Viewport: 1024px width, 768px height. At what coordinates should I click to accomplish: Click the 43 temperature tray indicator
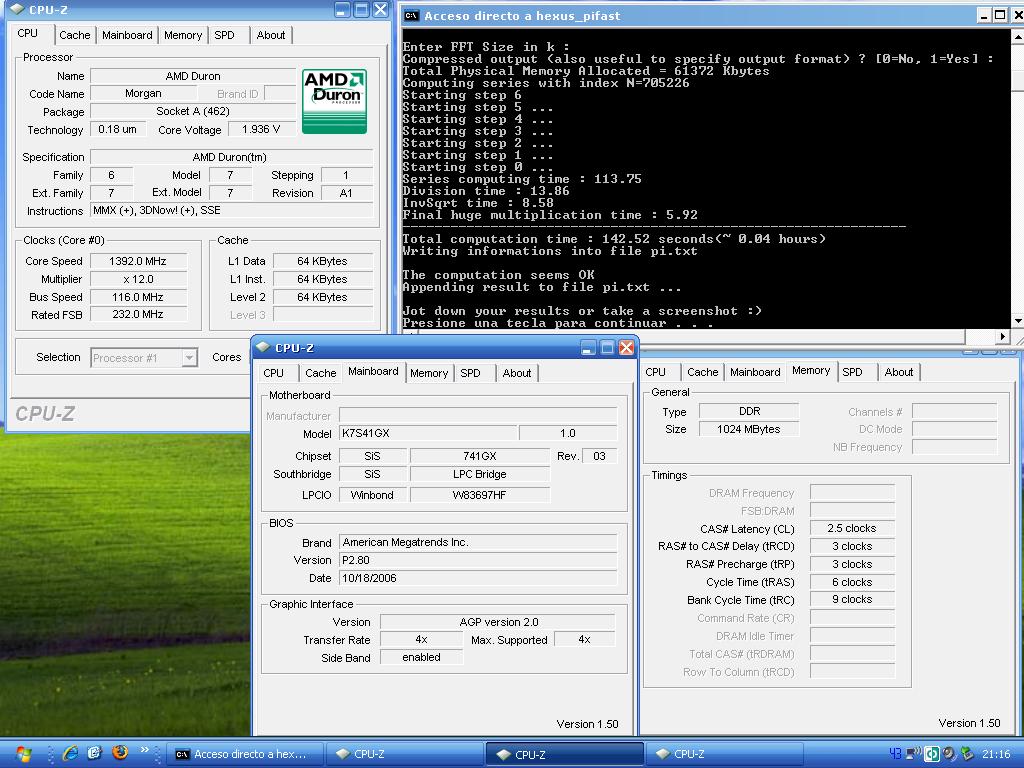895,754
